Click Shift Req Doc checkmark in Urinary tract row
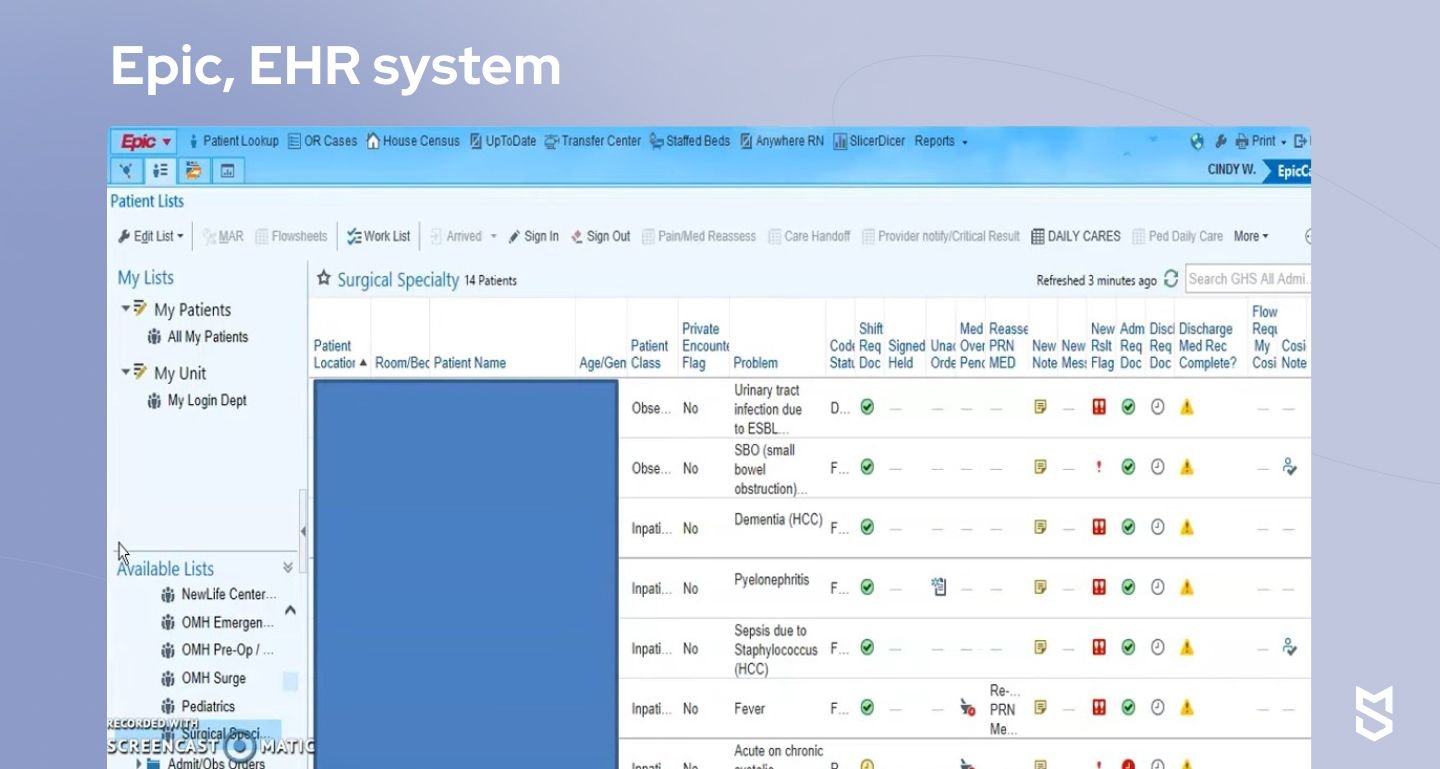Image resolution: width=1440 pixels, height=769 pixels. point(867,407)
